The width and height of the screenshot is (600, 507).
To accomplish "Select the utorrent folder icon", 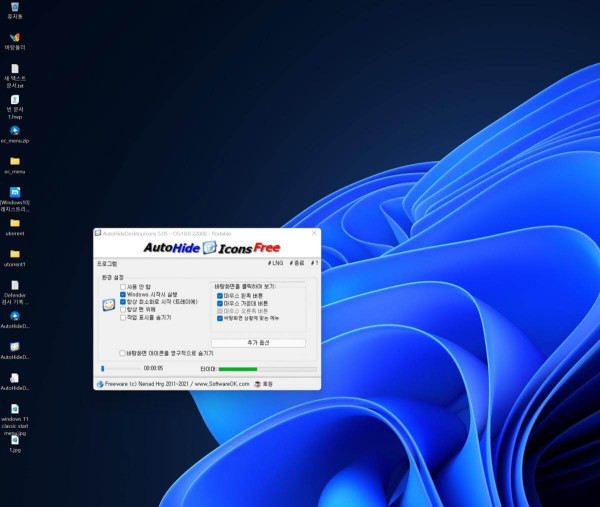I will click(x=15, y=223).
